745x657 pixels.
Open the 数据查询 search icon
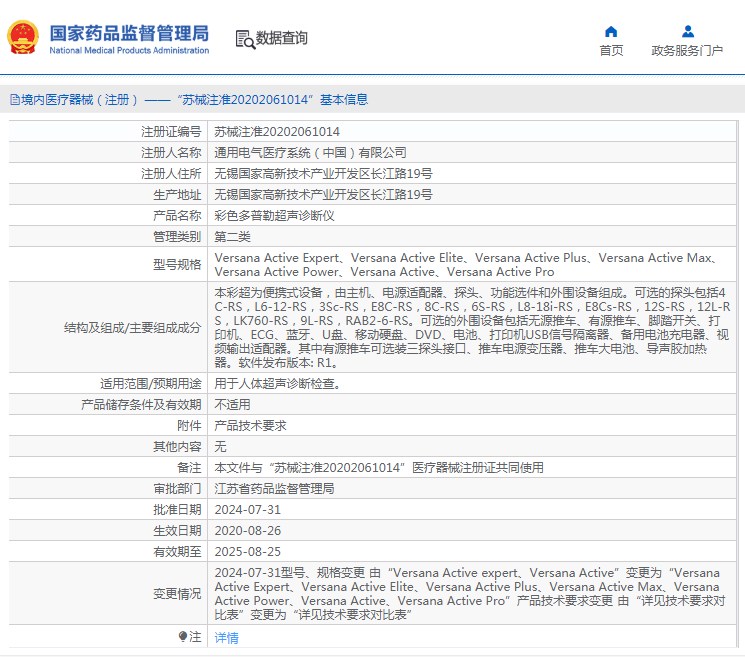[245, 39]
